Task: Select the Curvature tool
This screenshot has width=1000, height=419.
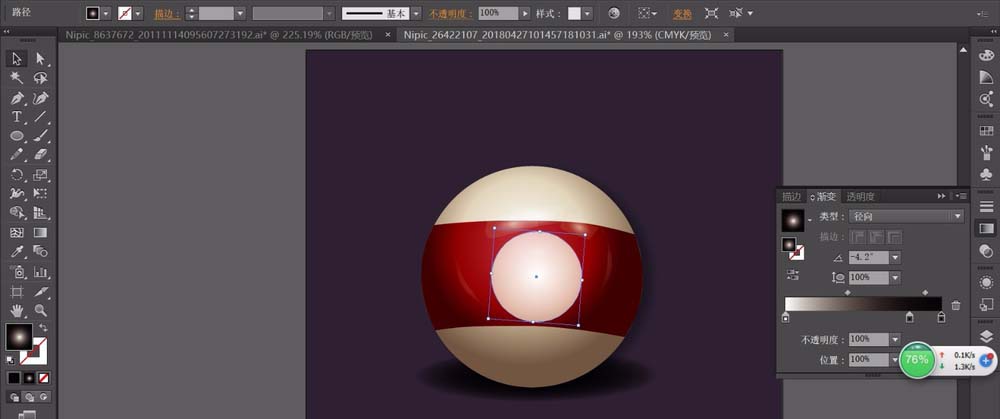Action: tap(41, 98)
